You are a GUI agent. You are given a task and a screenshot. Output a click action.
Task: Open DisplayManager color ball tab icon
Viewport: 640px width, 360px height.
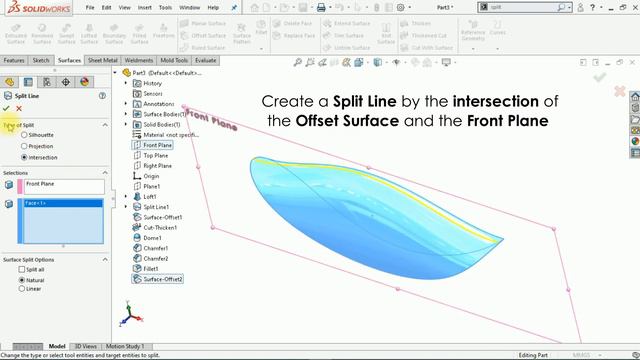84,82
